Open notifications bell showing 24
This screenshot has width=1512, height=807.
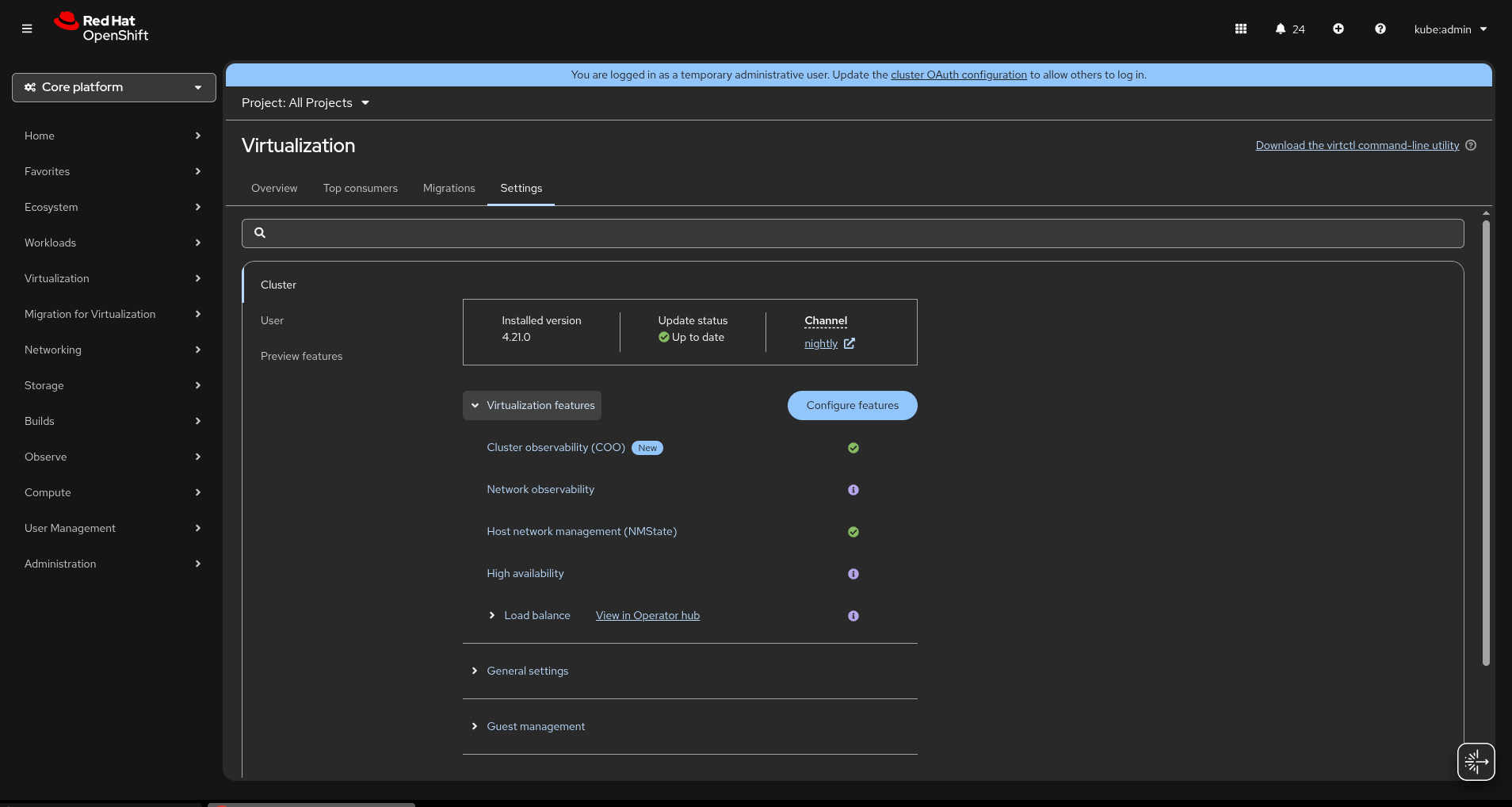point(1290,29)
